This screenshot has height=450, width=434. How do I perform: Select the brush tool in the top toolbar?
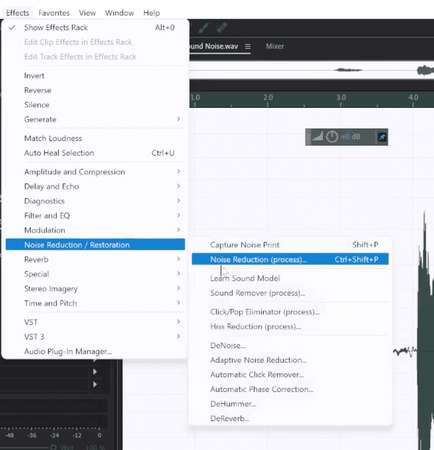203,28
